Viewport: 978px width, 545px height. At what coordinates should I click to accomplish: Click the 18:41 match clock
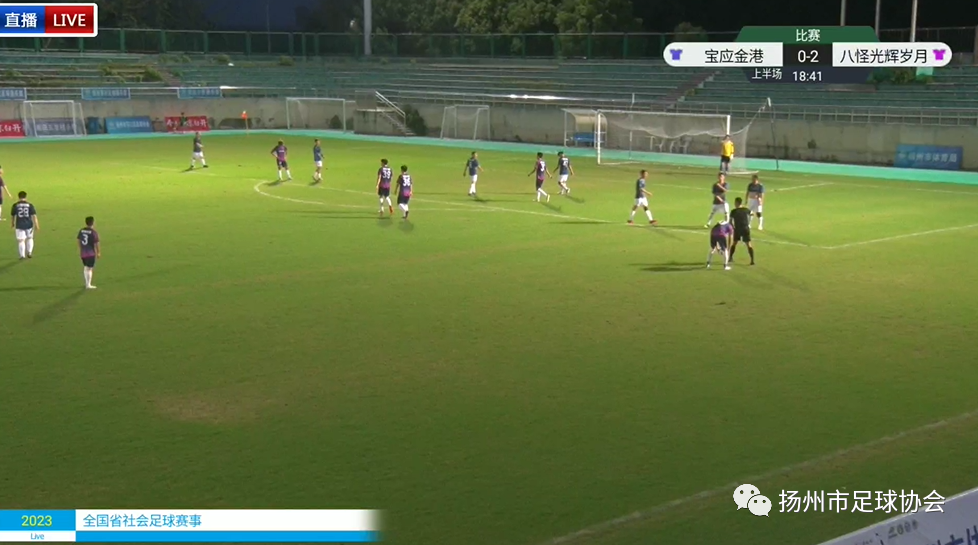(x=807, y=76)
